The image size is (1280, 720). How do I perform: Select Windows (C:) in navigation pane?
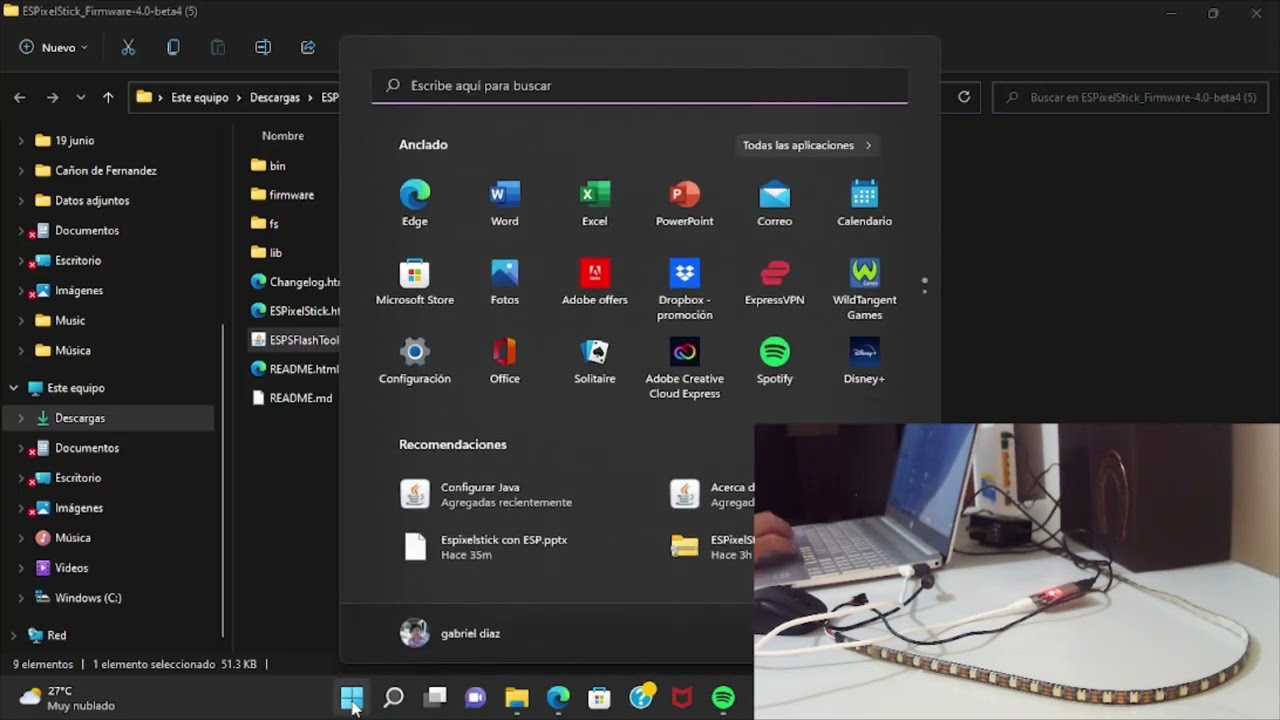coord(88,598)
